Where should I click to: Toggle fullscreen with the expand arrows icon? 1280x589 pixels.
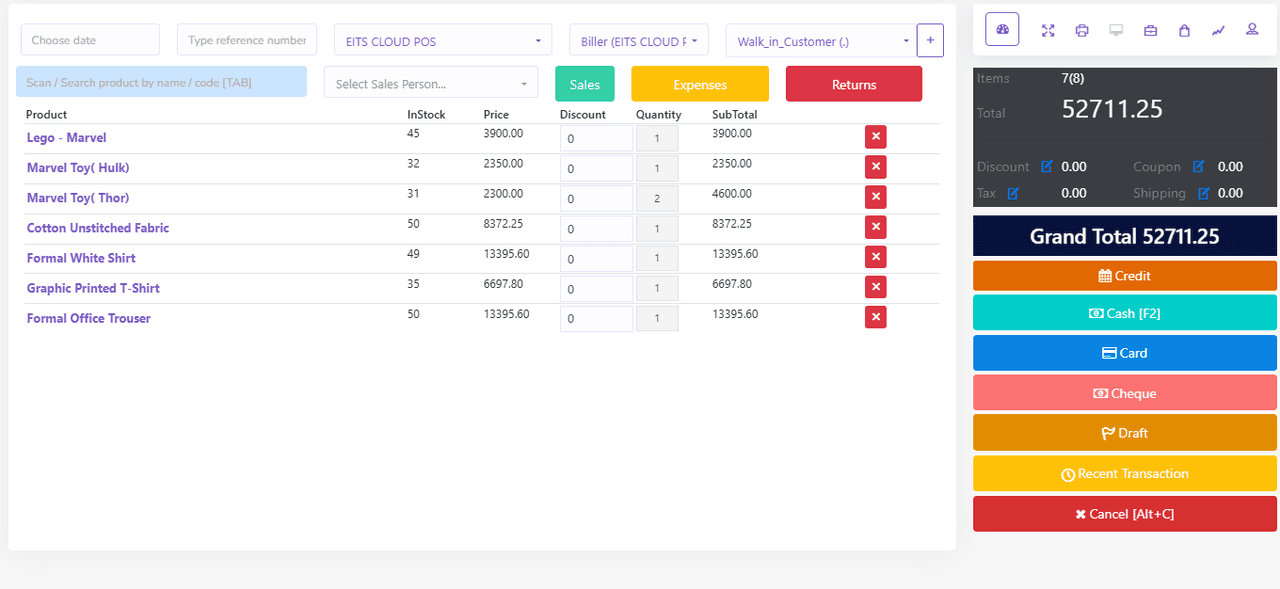click(x=1048, y=31)
